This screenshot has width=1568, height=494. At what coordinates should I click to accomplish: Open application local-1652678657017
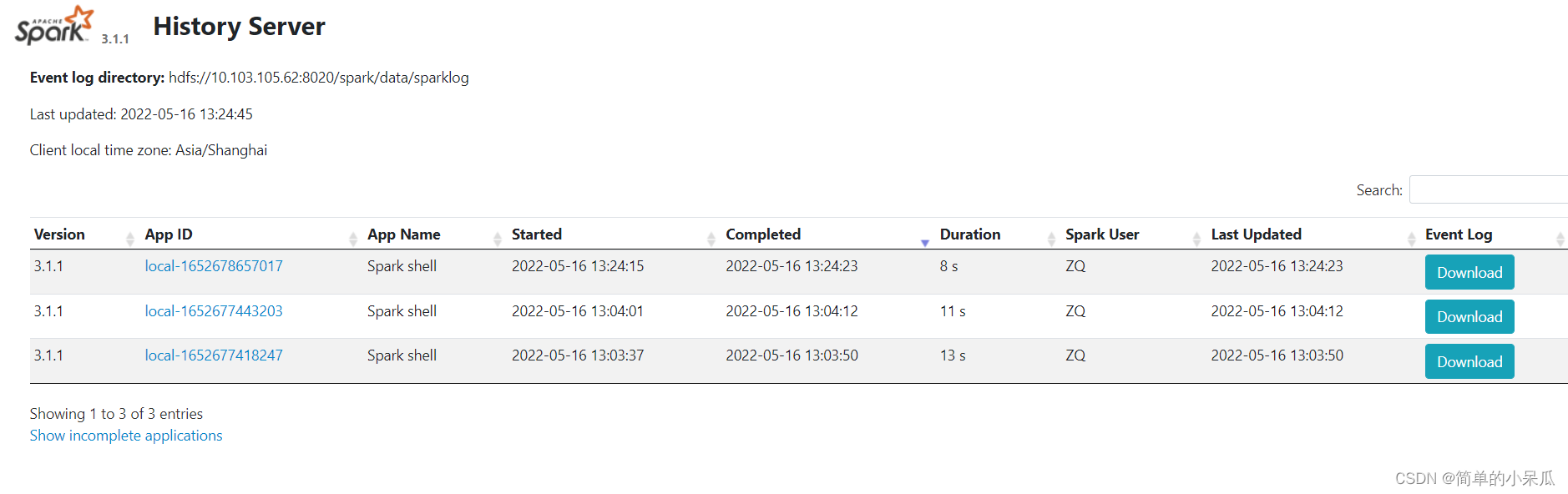214,265
